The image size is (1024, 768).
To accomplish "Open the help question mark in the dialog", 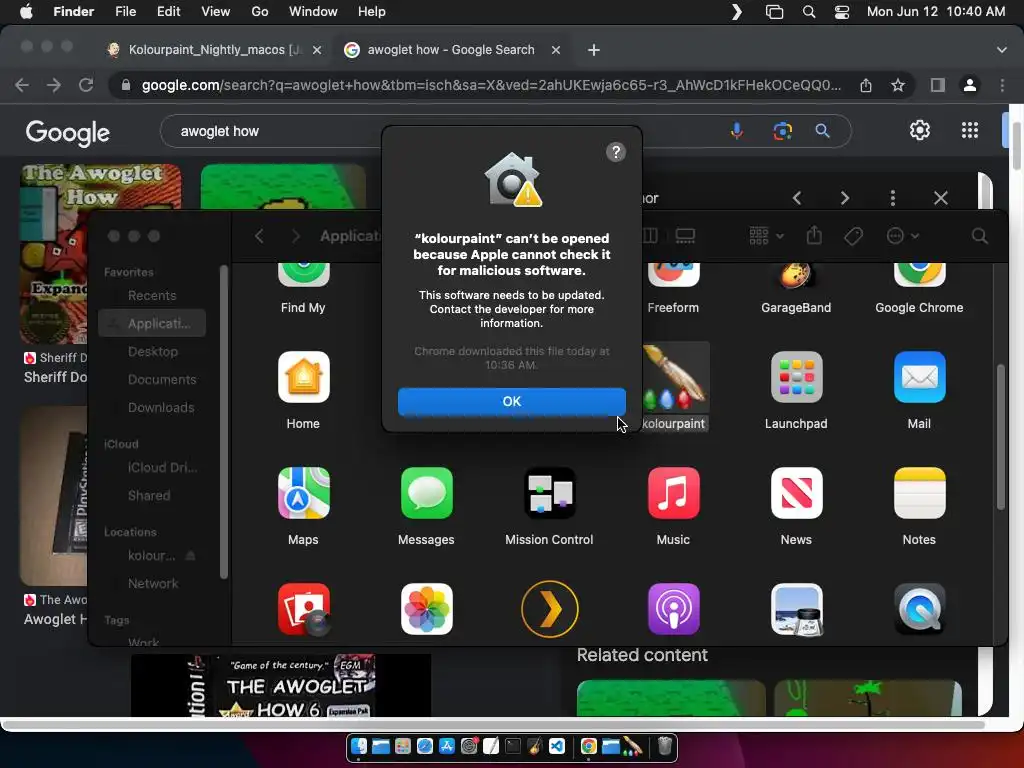I will [615, 152].
